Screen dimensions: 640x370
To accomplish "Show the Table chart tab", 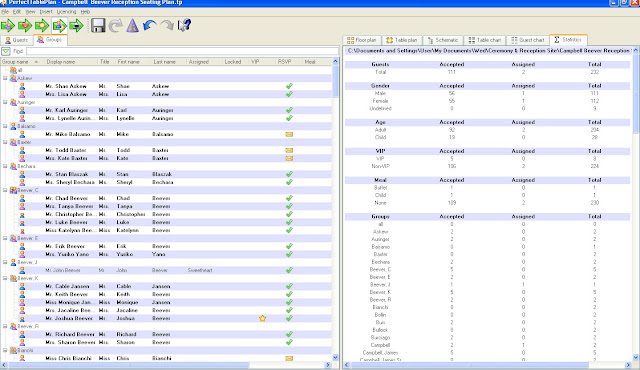I will [484, 40].
